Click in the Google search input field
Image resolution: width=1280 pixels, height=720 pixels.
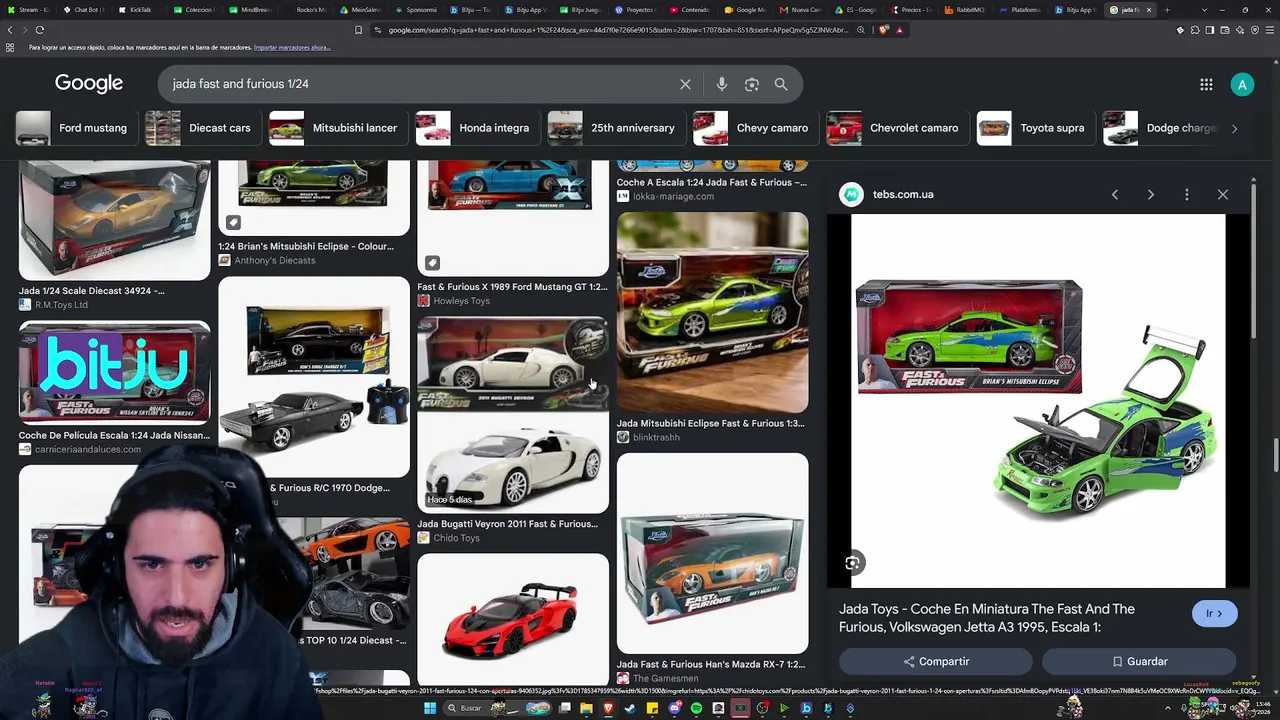coord(420,84)
